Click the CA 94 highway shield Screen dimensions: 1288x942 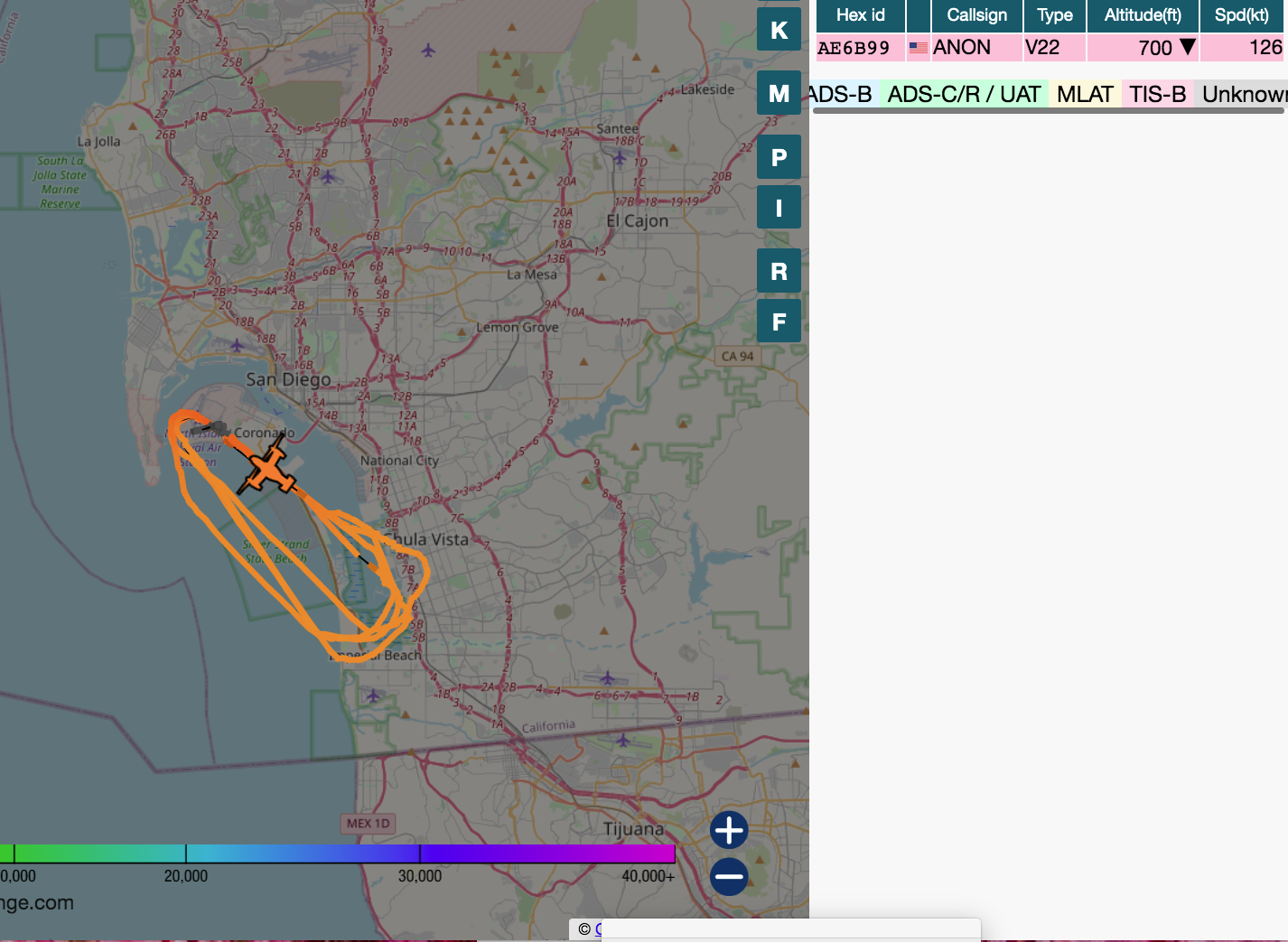point(737,356)
